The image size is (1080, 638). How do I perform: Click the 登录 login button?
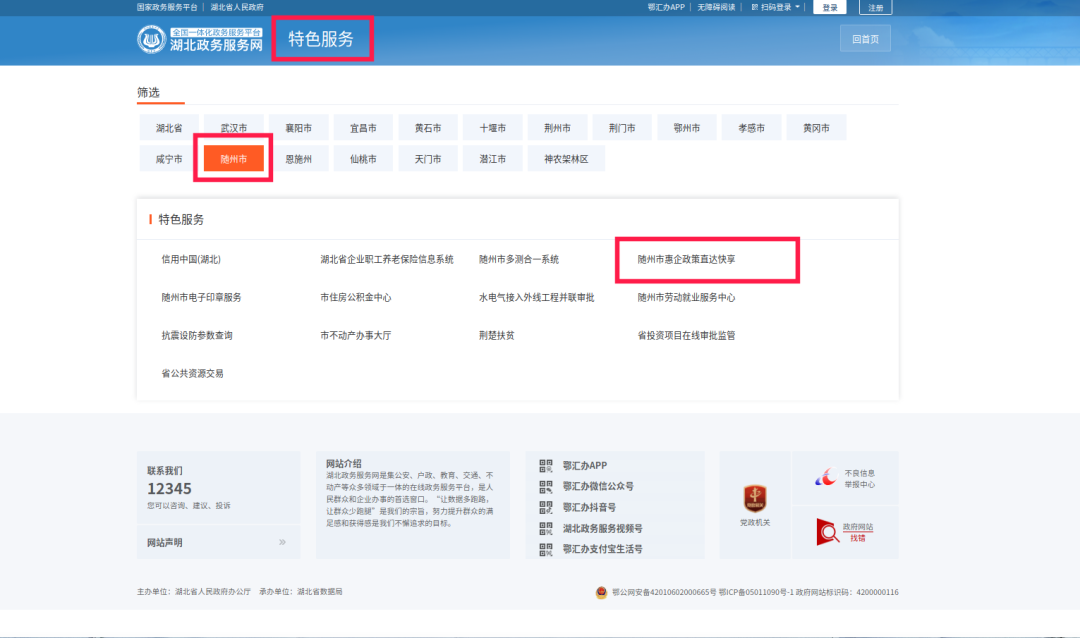pyautogui.click(x=829, y=7)
